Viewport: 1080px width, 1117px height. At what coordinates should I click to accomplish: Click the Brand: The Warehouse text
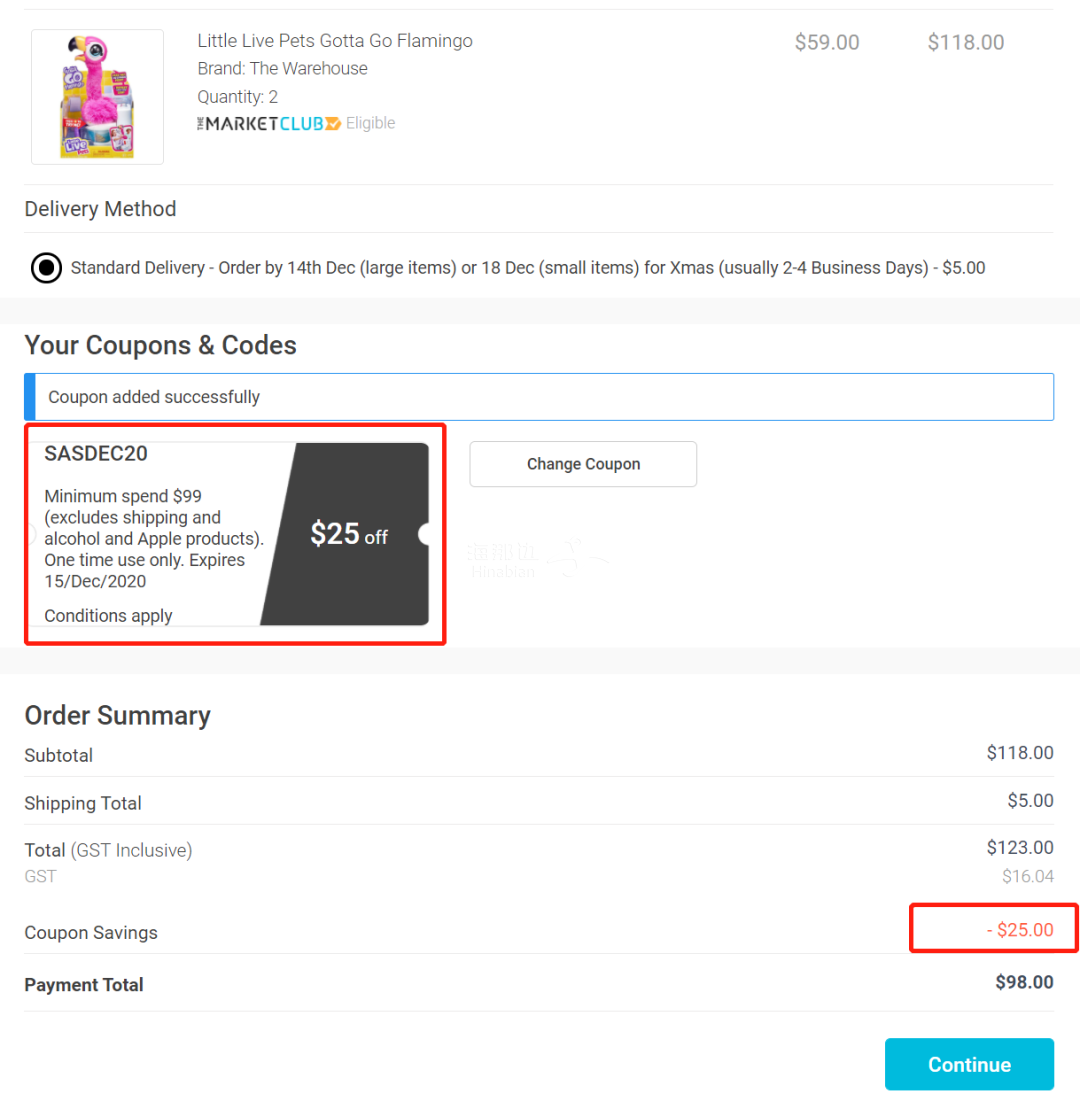(283, 69)
